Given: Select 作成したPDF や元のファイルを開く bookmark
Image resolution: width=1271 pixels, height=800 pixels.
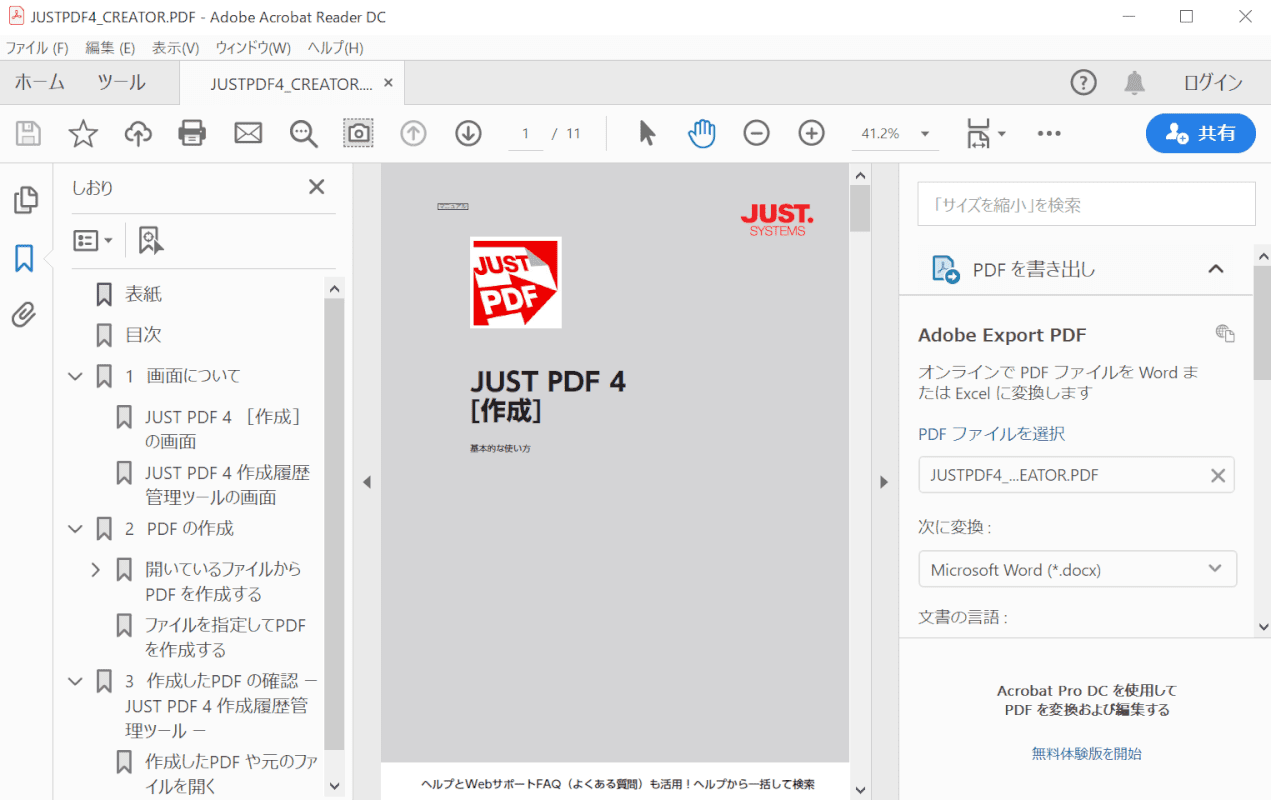Looking at the screenshot, I should coord(231,774).
